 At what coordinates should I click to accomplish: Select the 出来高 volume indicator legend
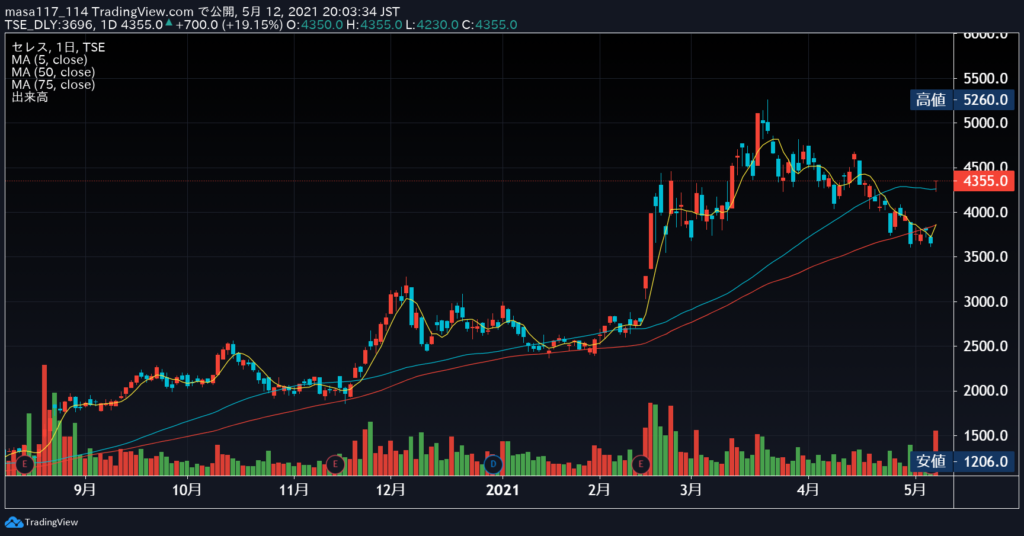29,97
